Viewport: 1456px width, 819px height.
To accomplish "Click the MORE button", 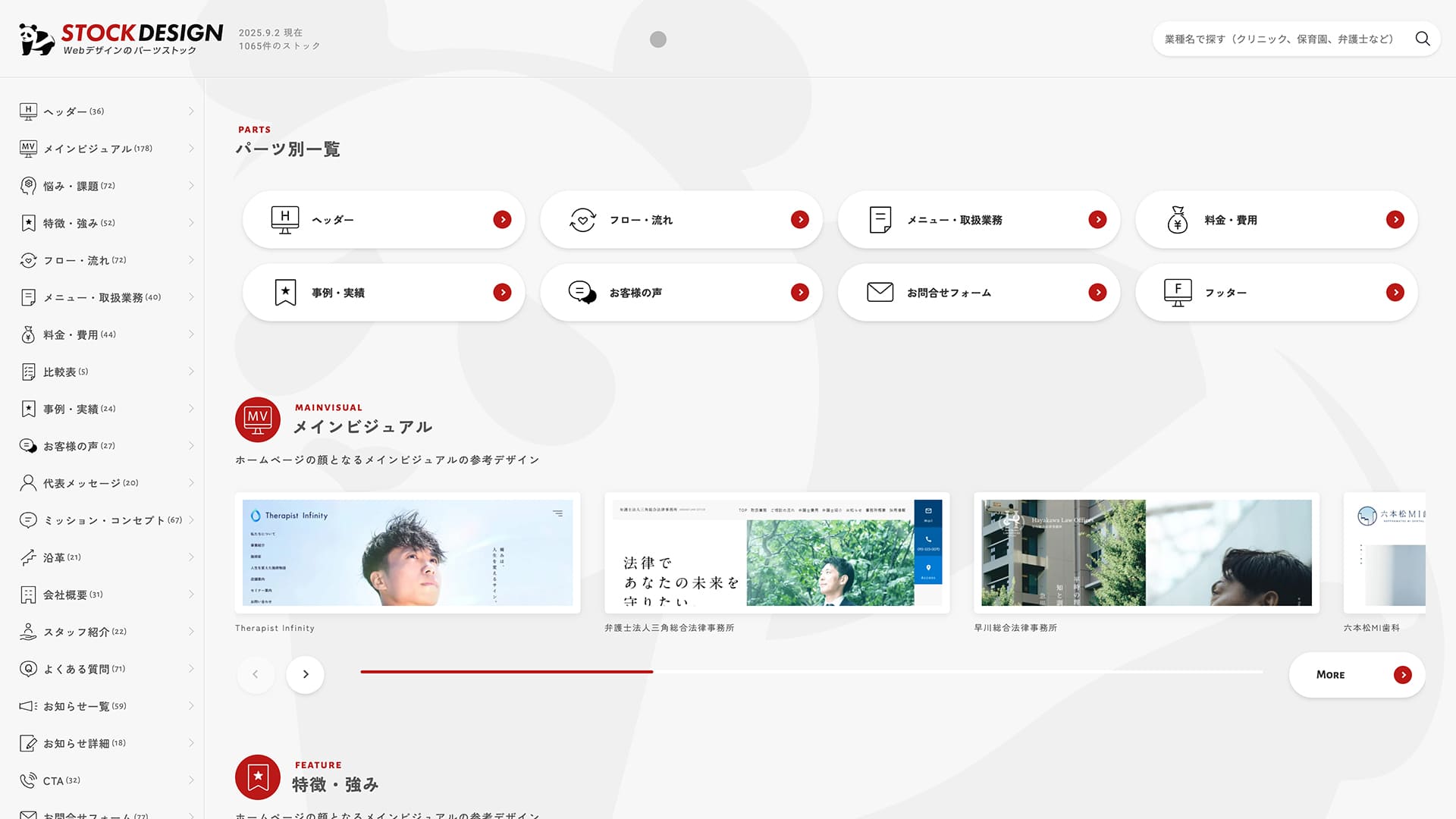I will [1357, 675].
